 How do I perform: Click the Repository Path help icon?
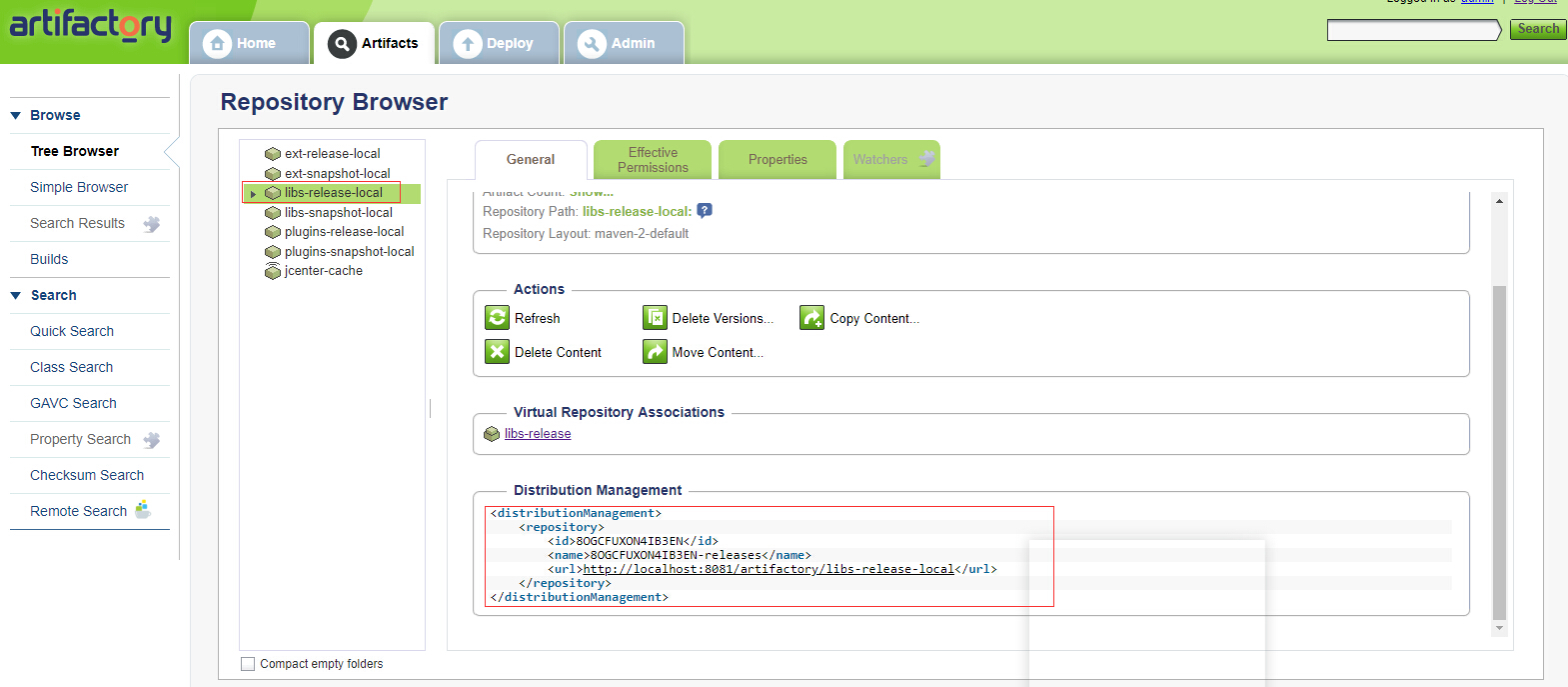705,211
